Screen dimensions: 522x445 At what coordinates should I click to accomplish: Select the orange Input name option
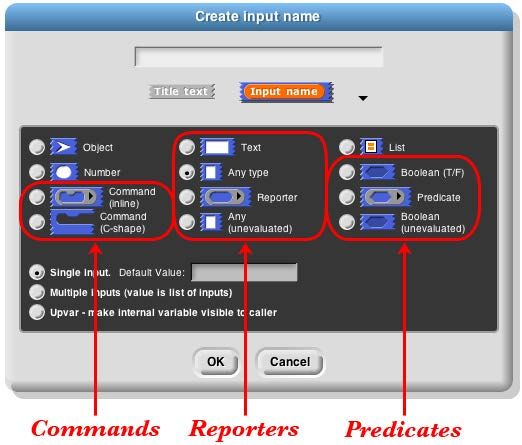pyautogui.click(x=287, y=92)
